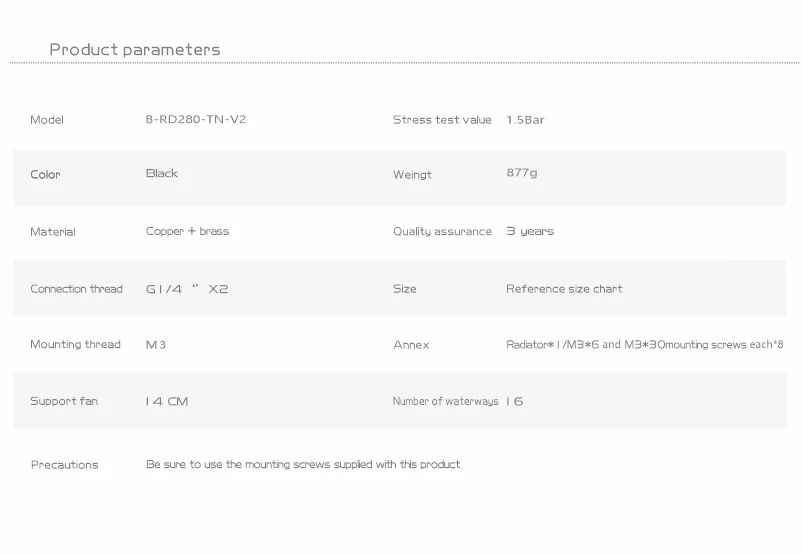This screenshot has width=802, height=554.
Task: Click the Mounting thread label
Action: click(x=75, y=345)
